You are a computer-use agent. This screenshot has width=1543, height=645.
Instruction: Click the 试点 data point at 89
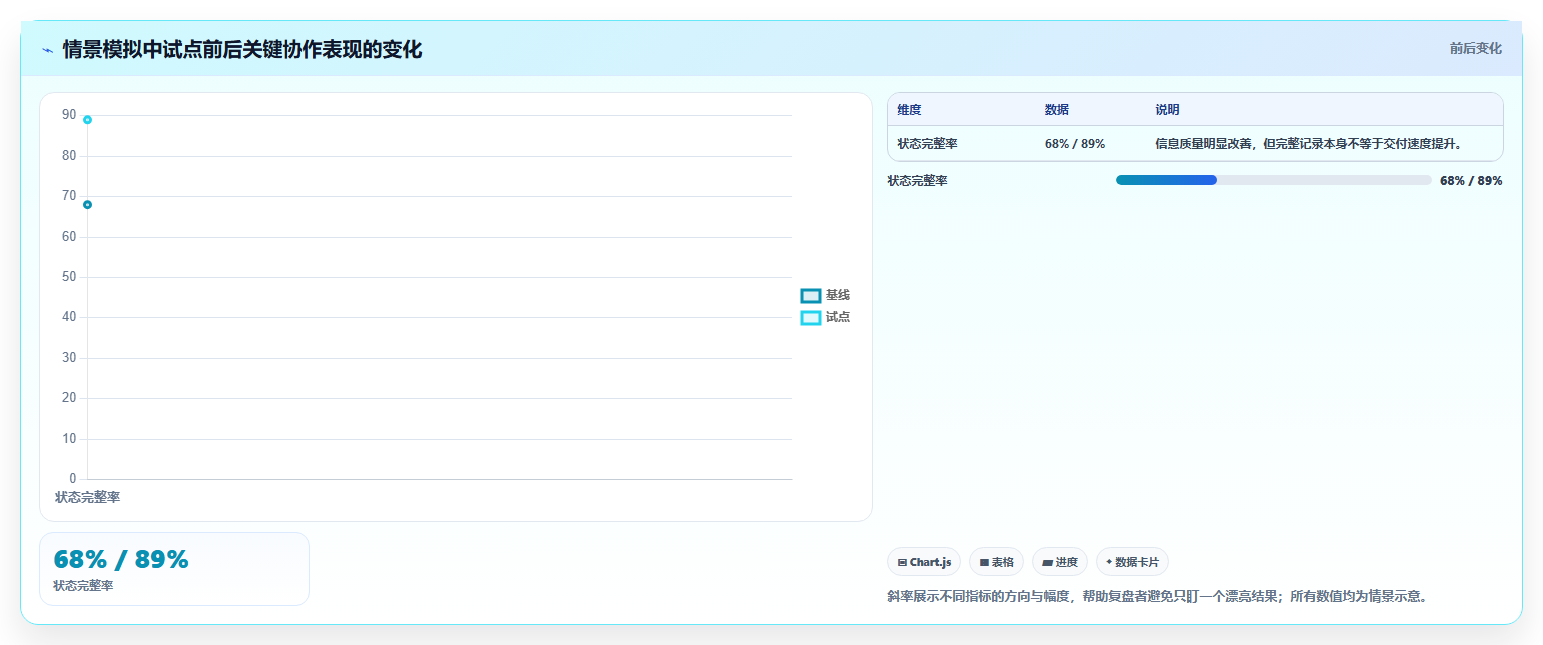coord(87,120)
